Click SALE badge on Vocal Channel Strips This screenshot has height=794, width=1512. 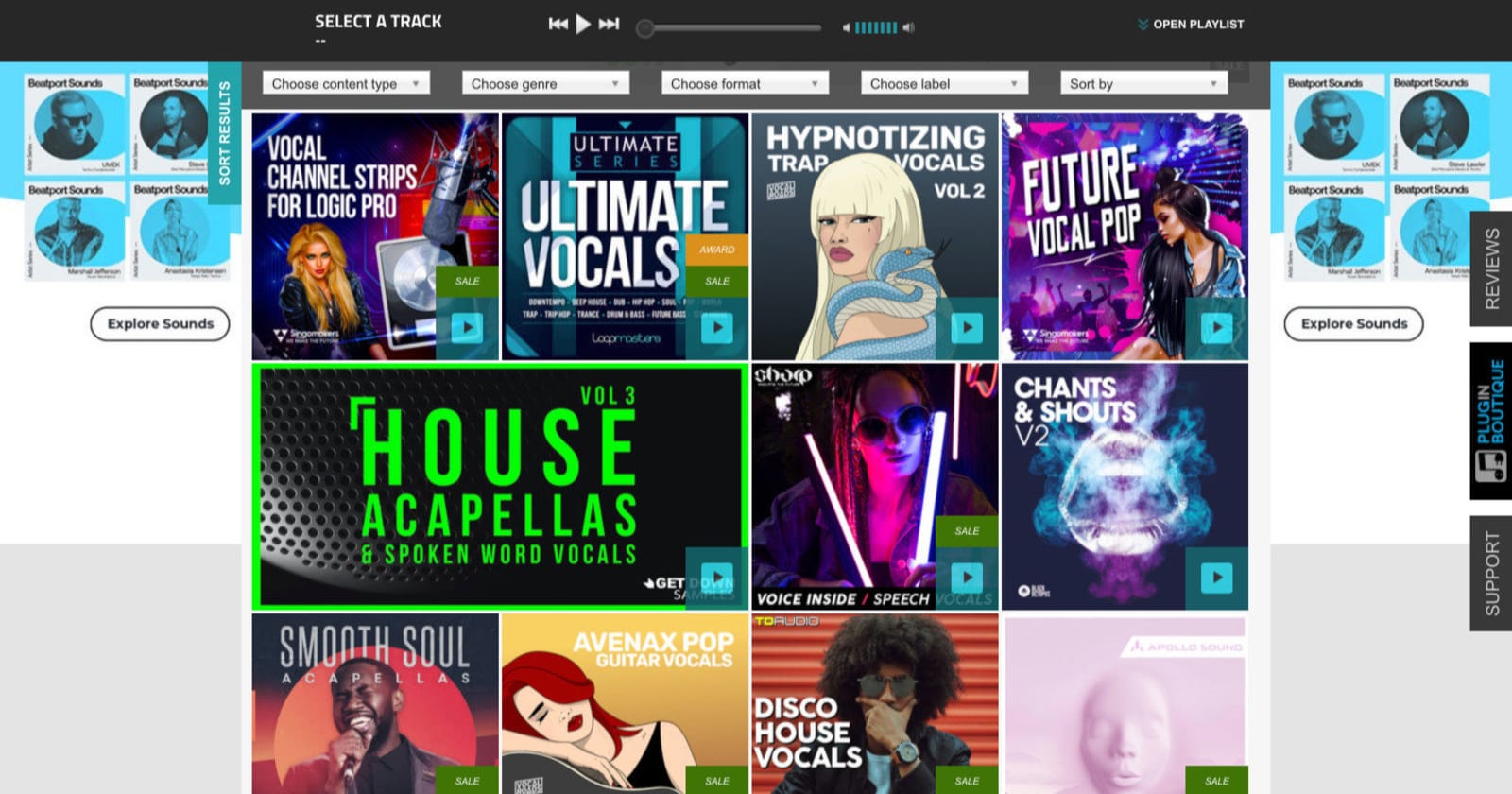(x=467, y=282)
